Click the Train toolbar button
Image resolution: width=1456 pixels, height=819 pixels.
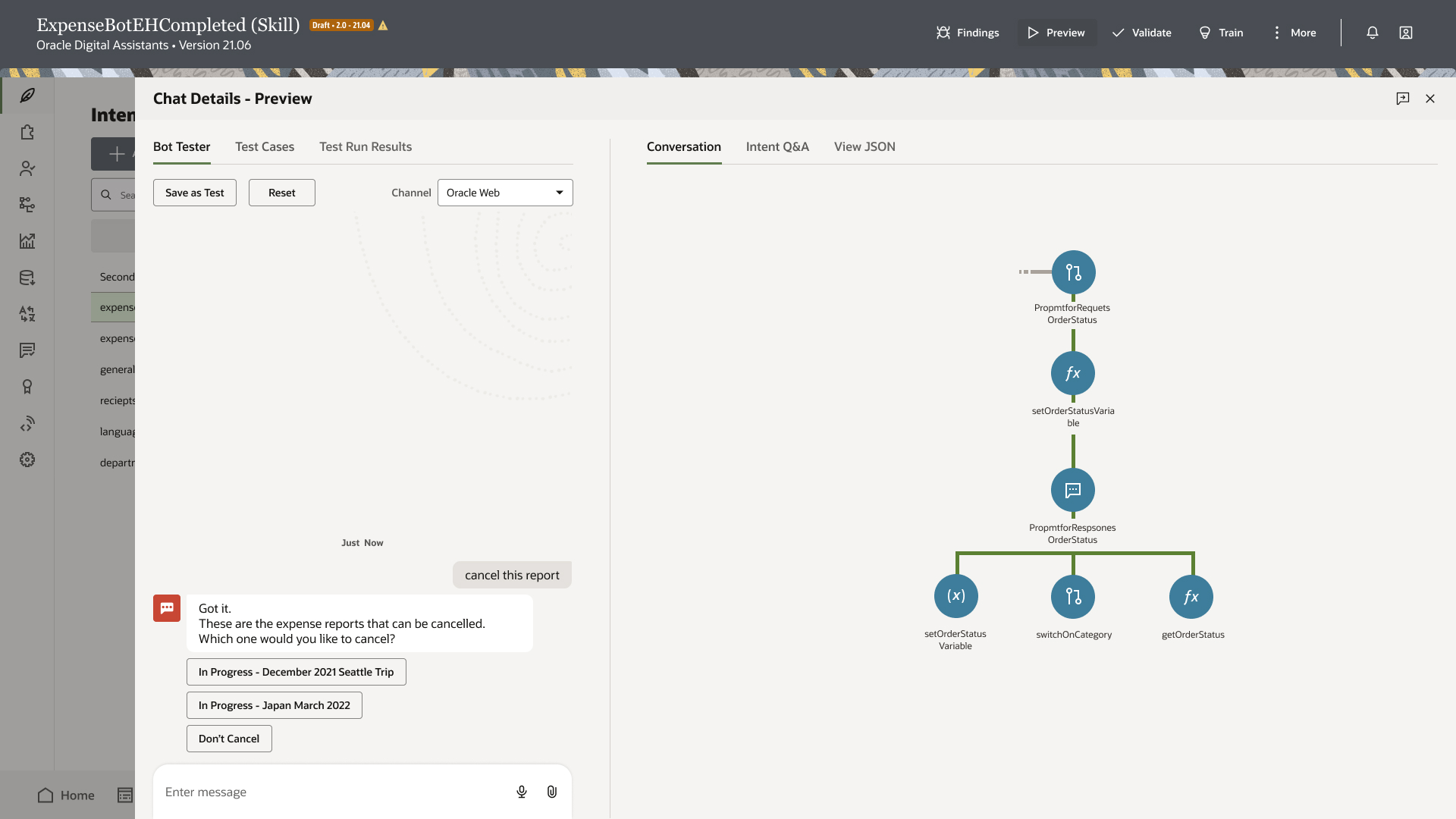click(1221, 33)
